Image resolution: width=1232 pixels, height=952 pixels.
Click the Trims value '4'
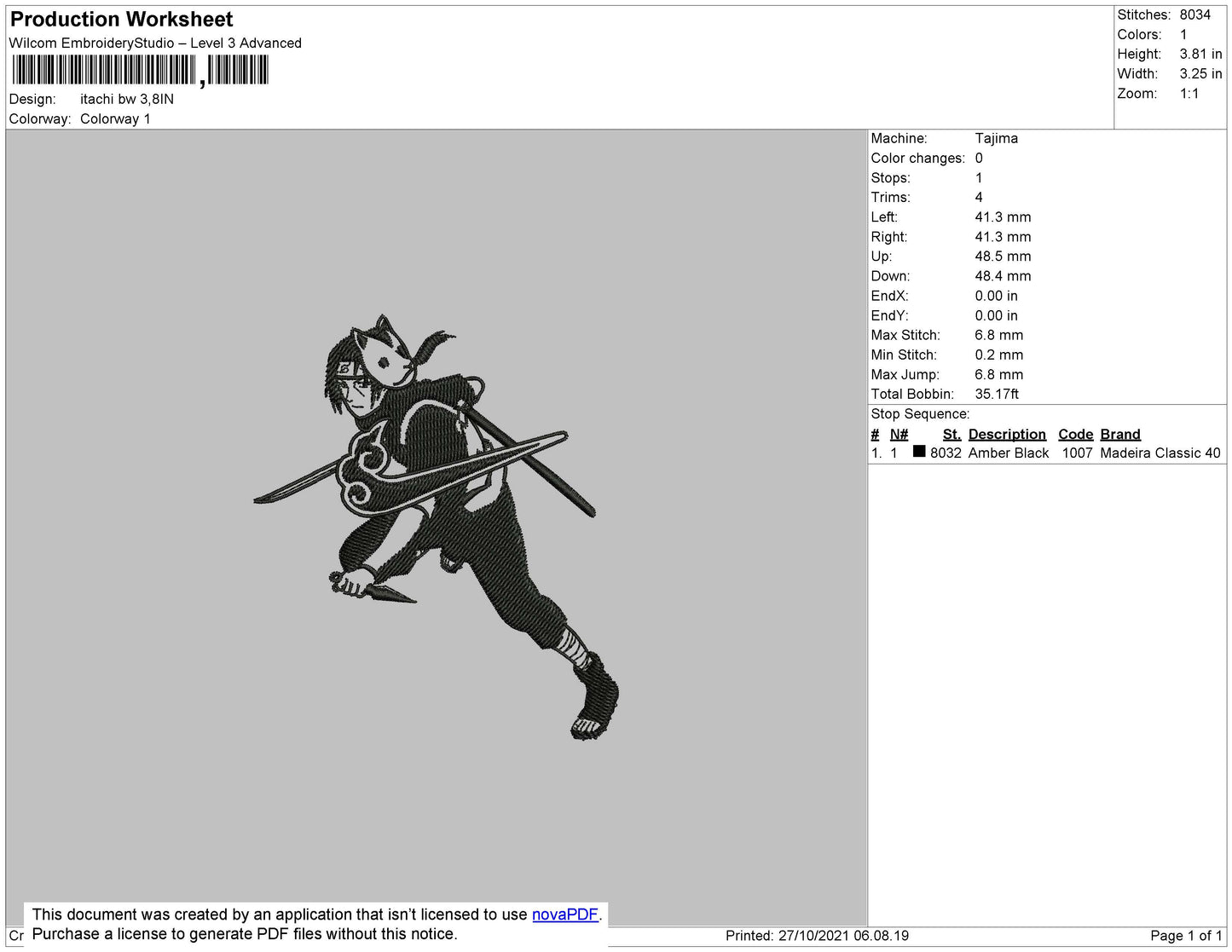(979, 198)
